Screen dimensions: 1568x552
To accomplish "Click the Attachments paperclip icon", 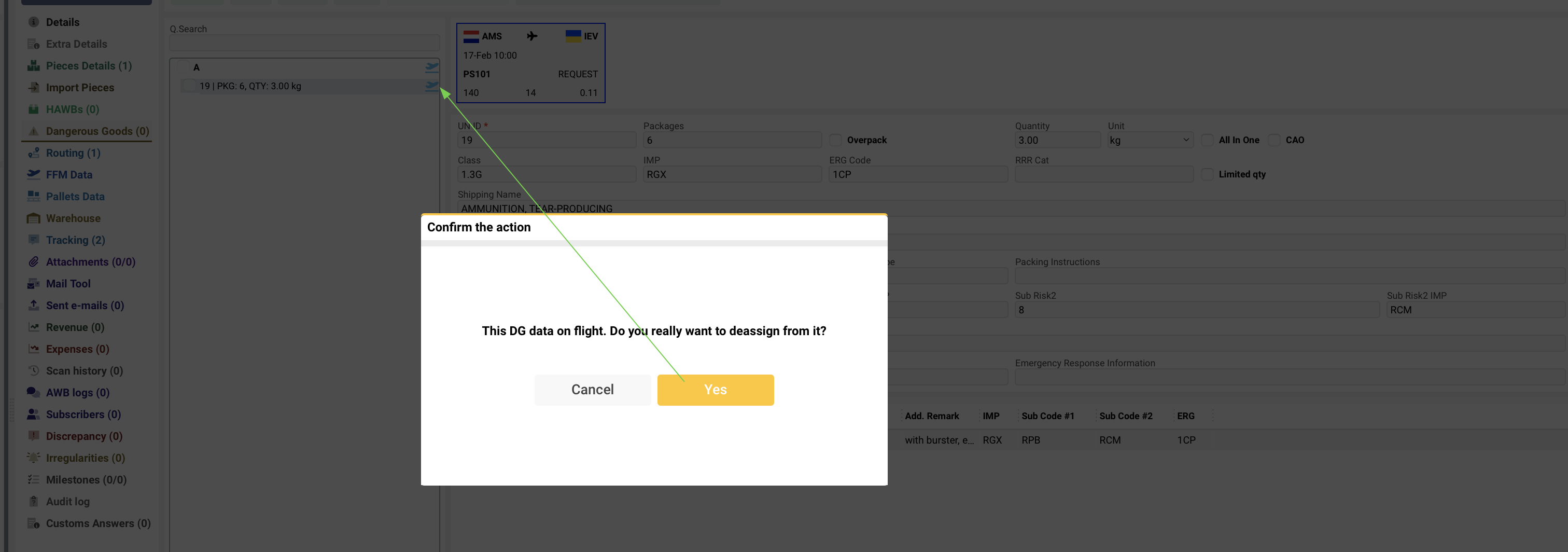I will click(34, 262).
